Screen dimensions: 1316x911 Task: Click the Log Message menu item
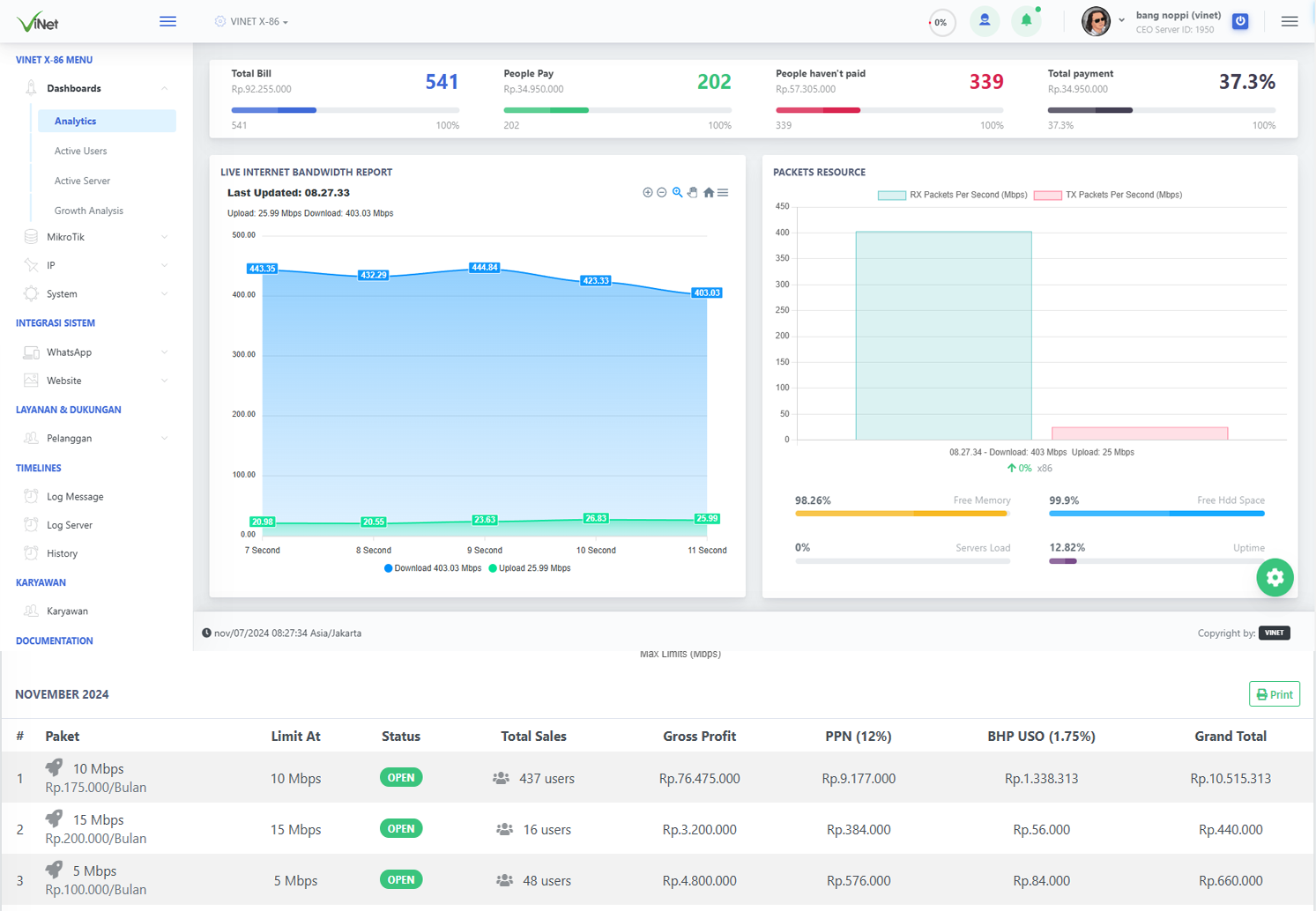pyautogui.click(x=75, y=496)
